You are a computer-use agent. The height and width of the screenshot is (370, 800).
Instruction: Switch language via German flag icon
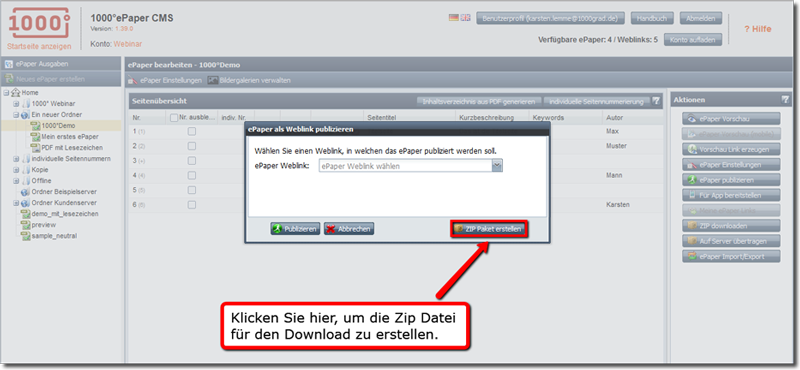454,18
